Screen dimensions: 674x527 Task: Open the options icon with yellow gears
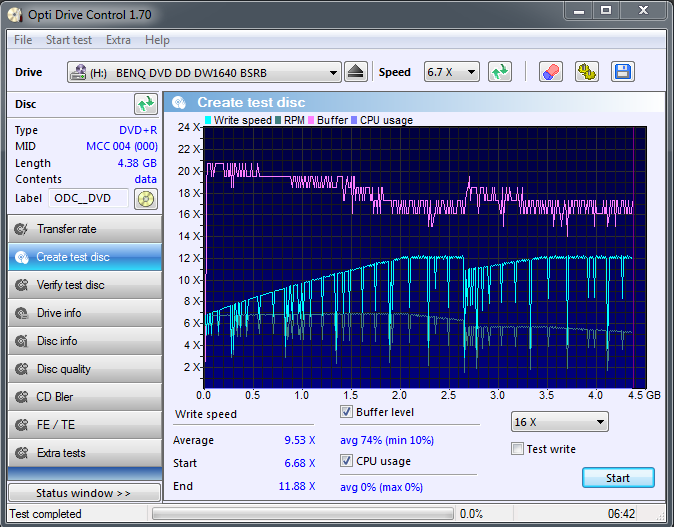point(587,72)
